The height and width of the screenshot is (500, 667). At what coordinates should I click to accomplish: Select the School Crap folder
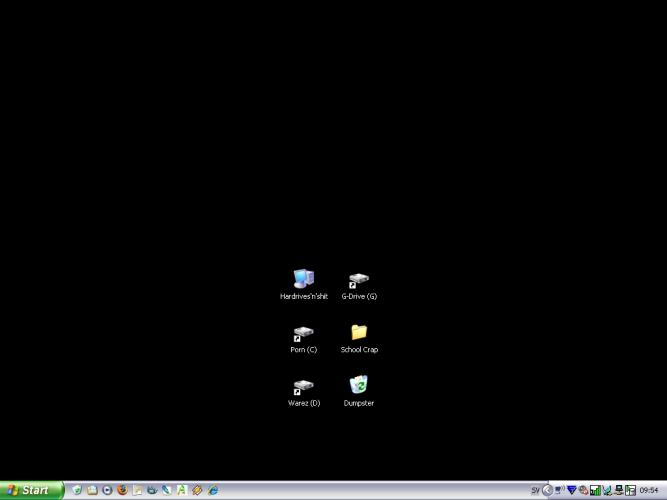pyautogui.click(x=359, y=339)
